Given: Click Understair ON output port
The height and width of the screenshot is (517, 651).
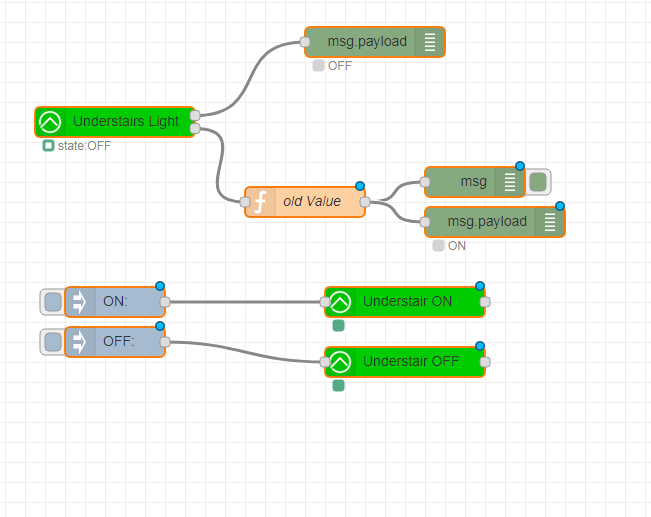Looking at the screenshot, I should (485, 302).
